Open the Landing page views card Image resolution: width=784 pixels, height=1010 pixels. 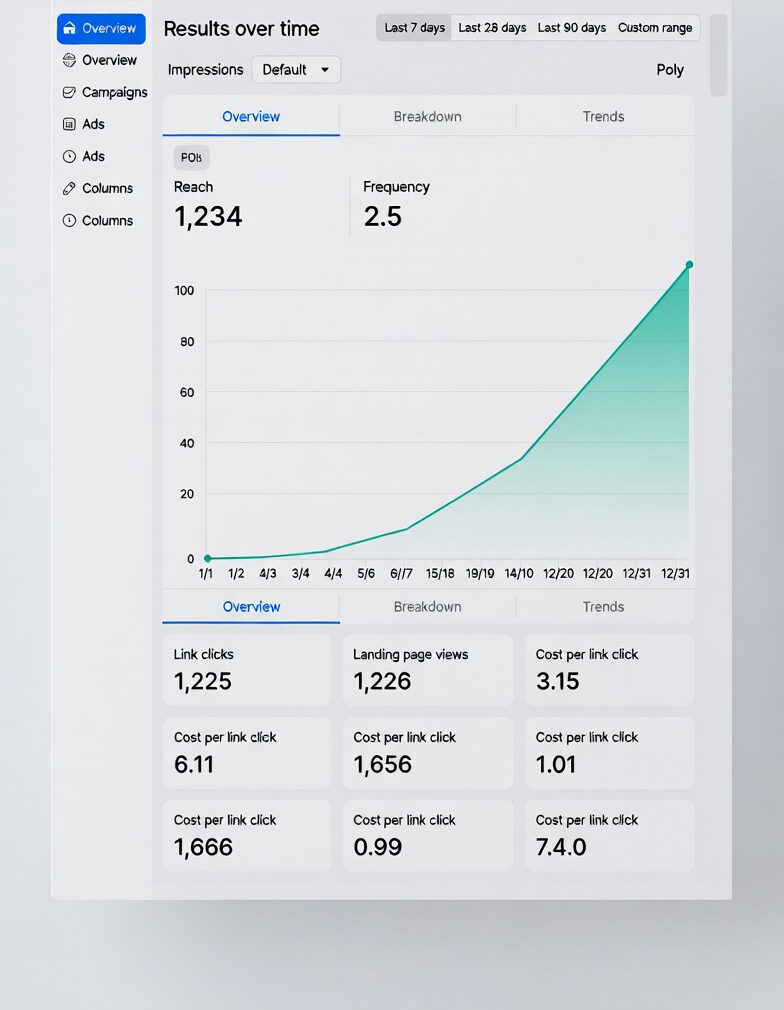427,670
